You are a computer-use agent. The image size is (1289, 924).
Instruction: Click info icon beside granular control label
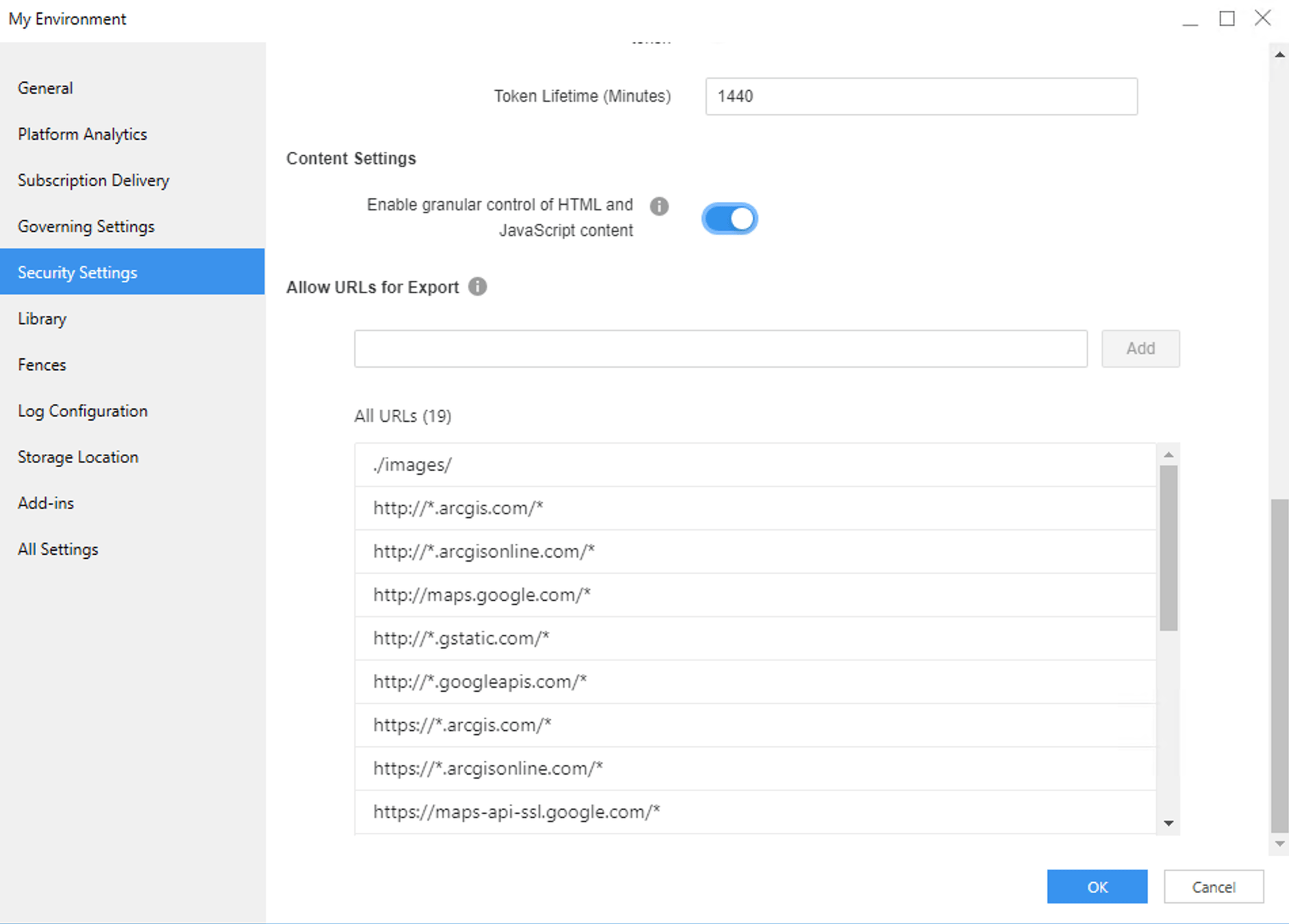[x=659, y=206]
